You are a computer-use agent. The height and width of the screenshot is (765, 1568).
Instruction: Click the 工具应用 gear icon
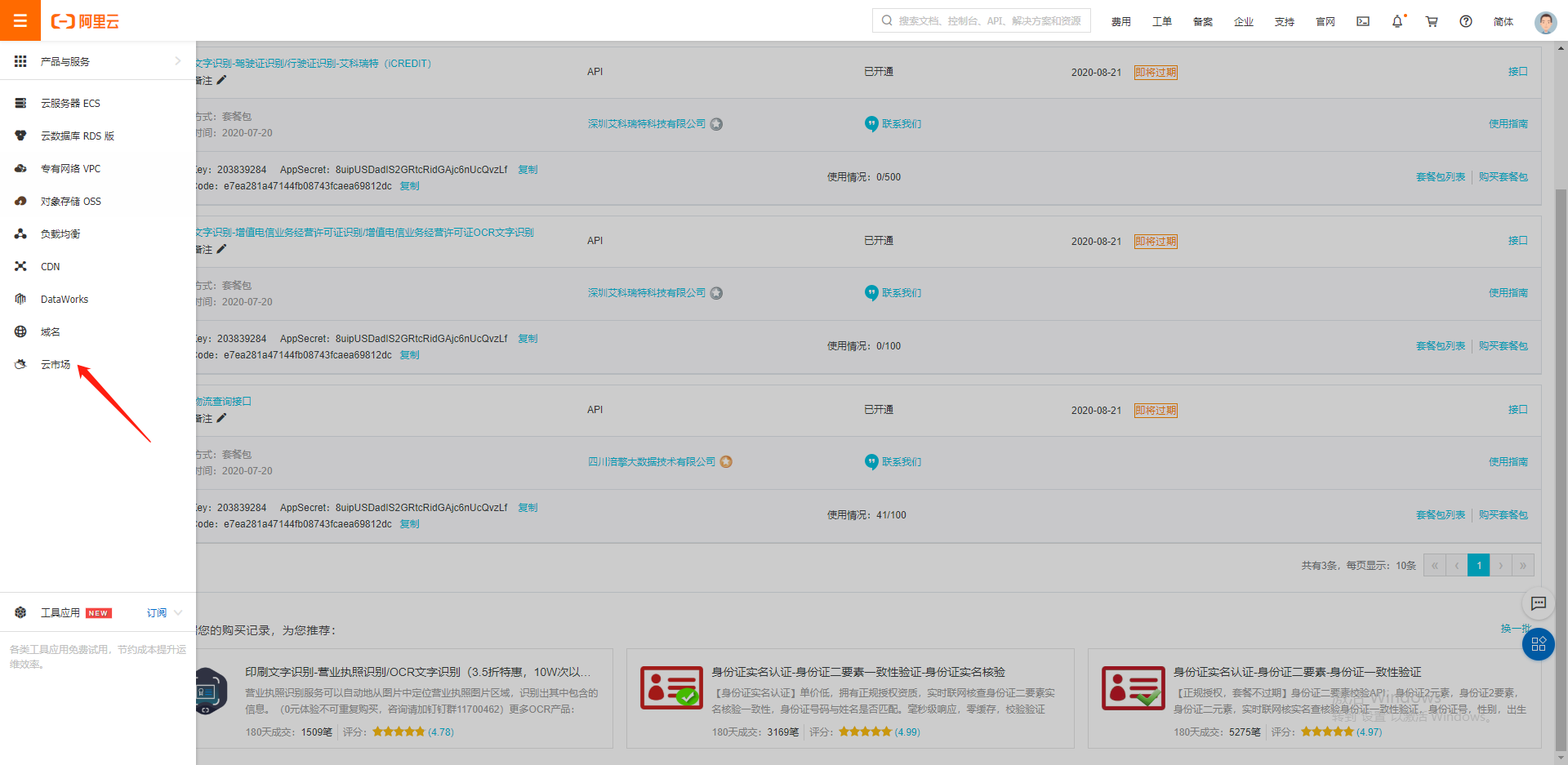click(20, 612)
